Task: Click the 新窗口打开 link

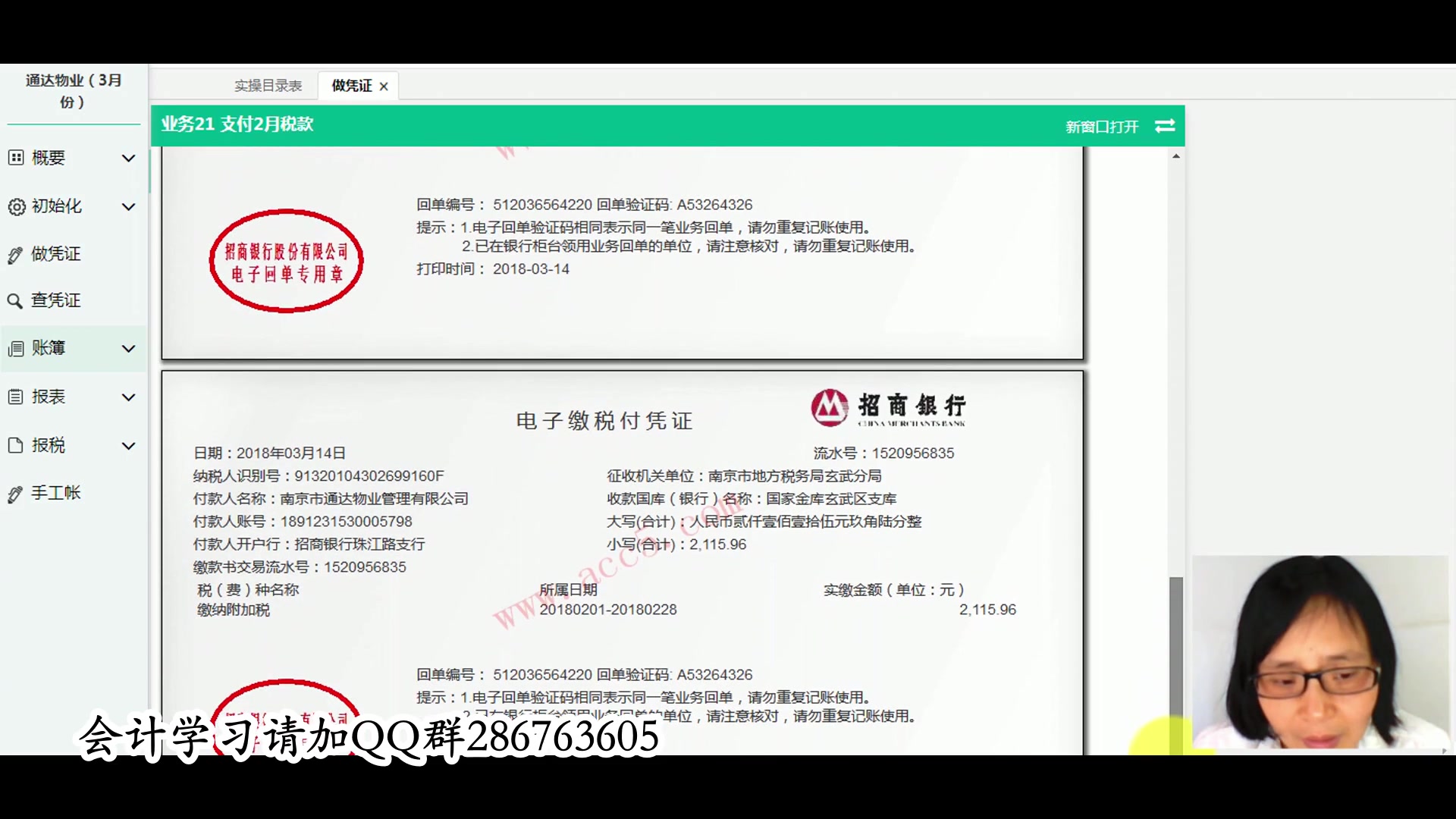Action: (x=1100, y=126)
